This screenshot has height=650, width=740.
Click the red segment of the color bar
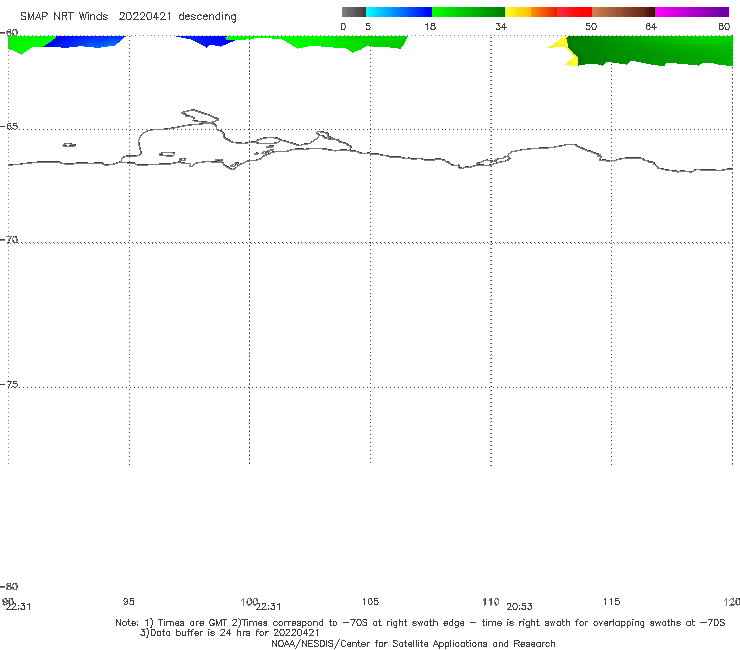(x=574, y=12)
